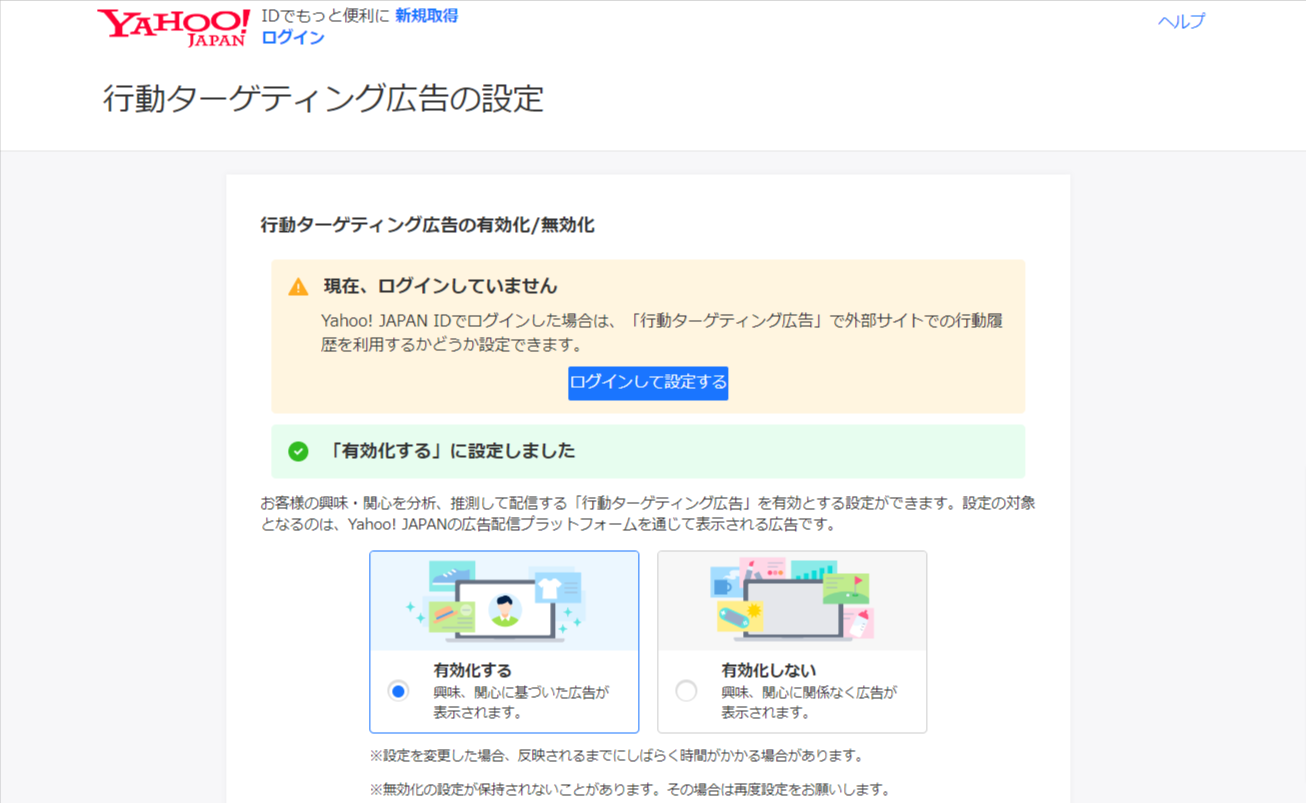The image size is (1306, 803).
Task: Click the 有効化する option title text
Action: [473, 670]
